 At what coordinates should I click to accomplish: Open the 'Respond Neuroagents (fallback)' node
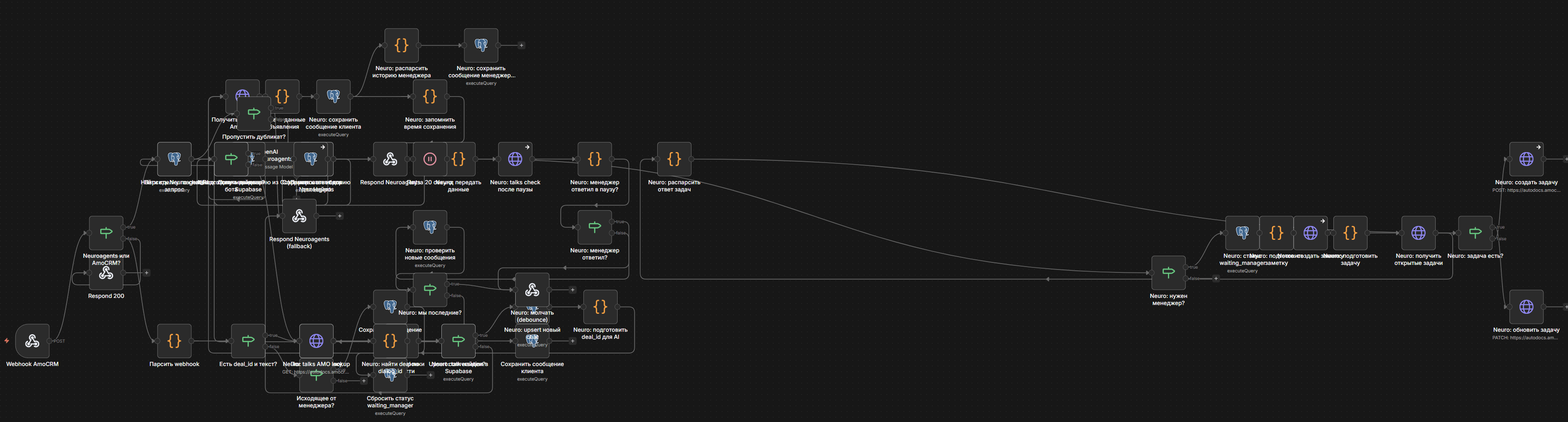coord(299,216)
